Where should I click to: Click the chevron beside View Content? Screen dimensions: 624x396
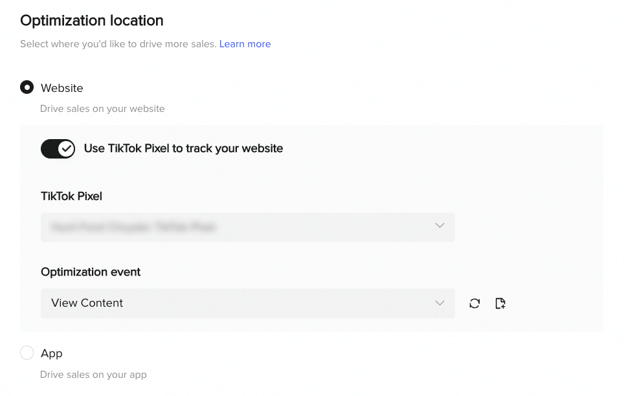(440, 303)
